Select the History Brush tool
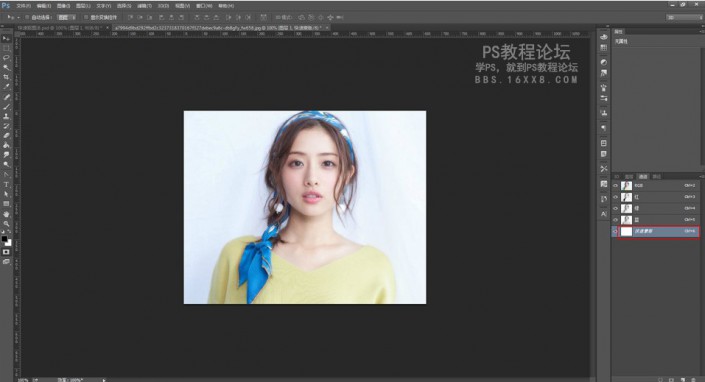705x382 pixels. pyautogui.click(x=6, y=126)
